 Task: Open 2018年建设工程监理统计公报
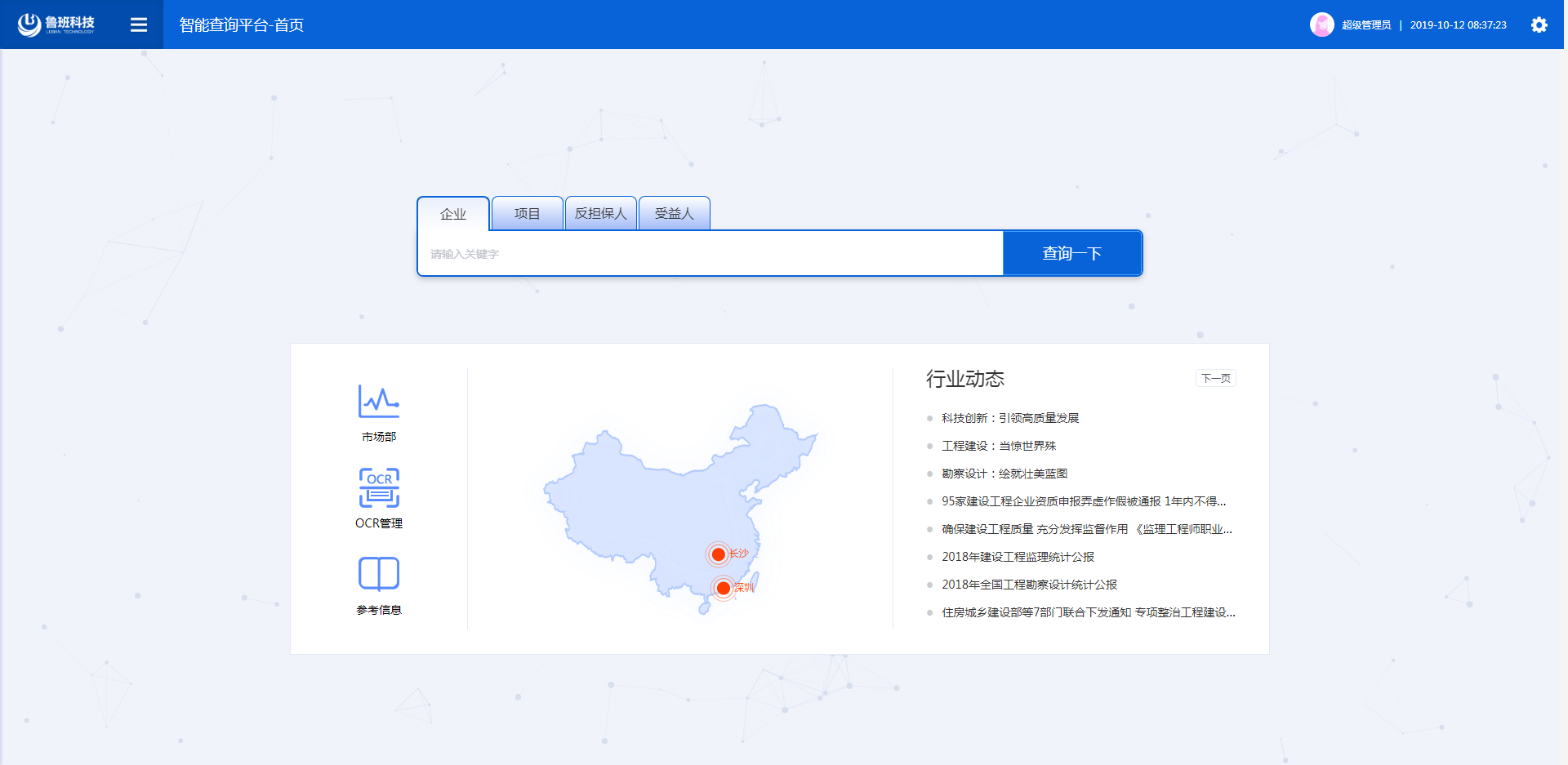[1018, 557]
